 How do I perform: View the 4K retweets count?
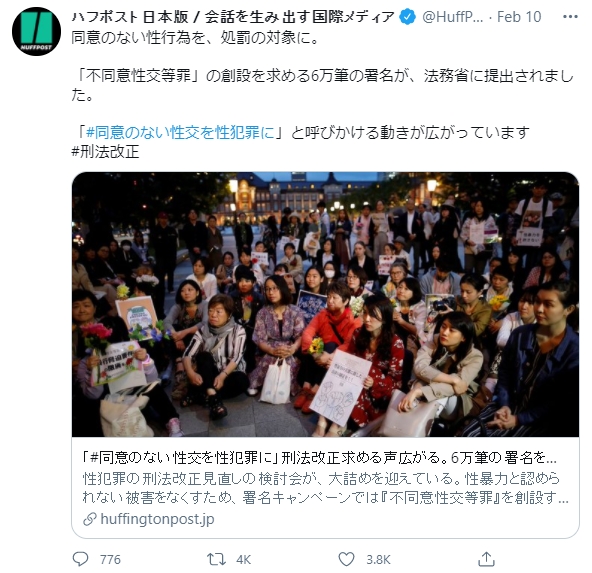[243, 559]
